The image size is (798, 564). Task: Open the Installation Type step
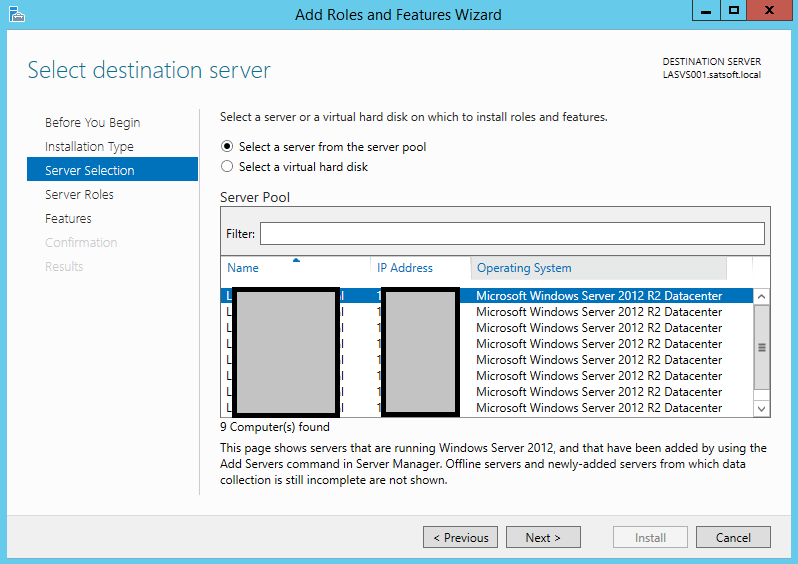[89, 147]
